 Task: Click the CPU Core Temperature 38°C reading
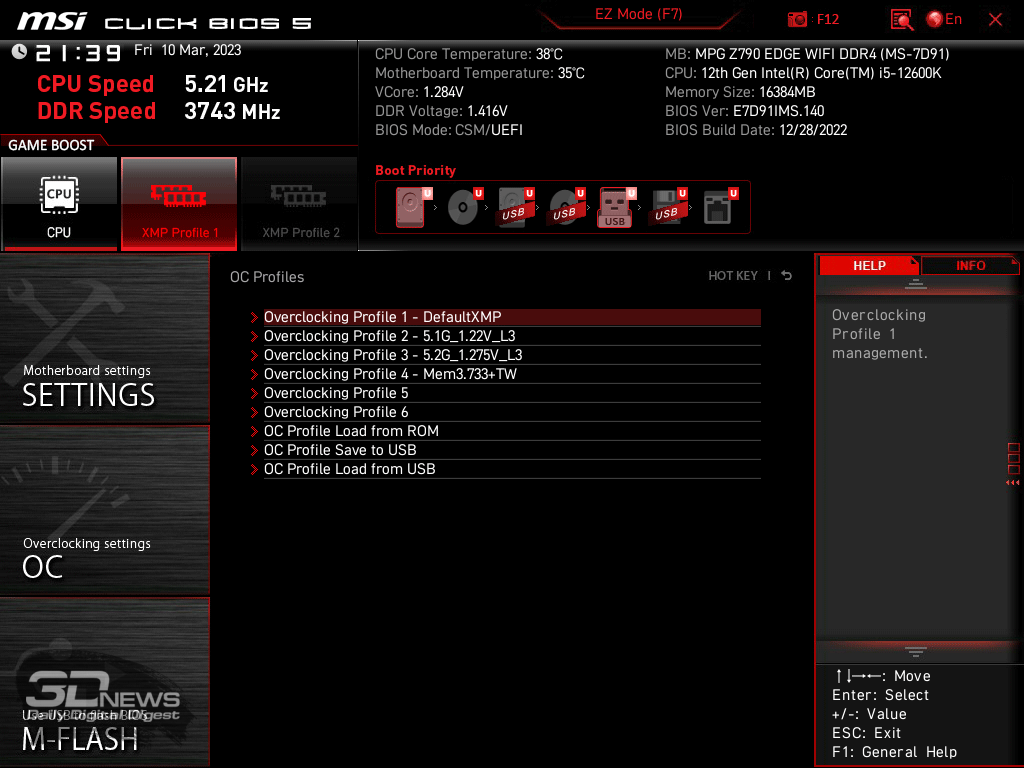coord(469,54)
